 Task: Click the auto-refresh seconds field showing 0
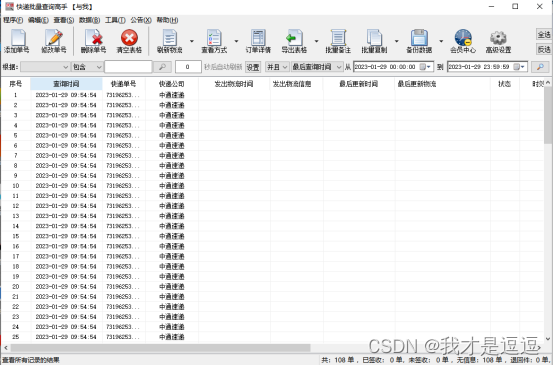[x=188, y=67]
